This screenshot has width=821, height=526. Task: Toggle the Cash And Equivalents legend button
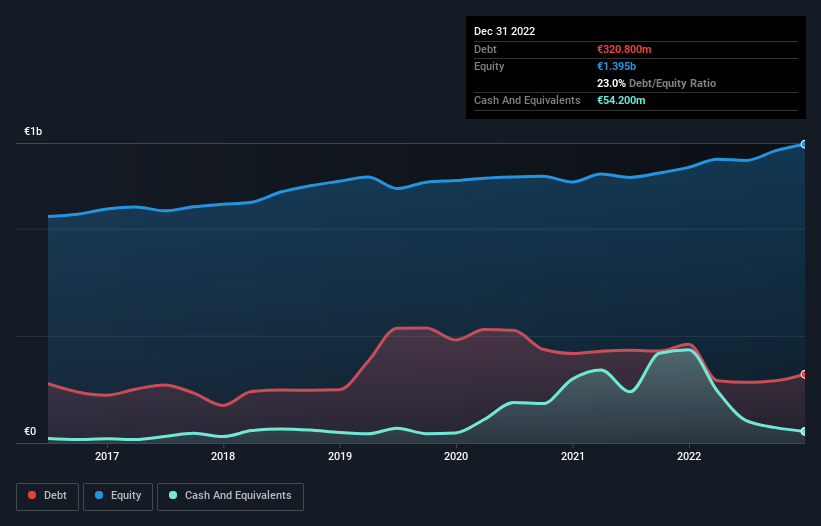coord(230,496)
